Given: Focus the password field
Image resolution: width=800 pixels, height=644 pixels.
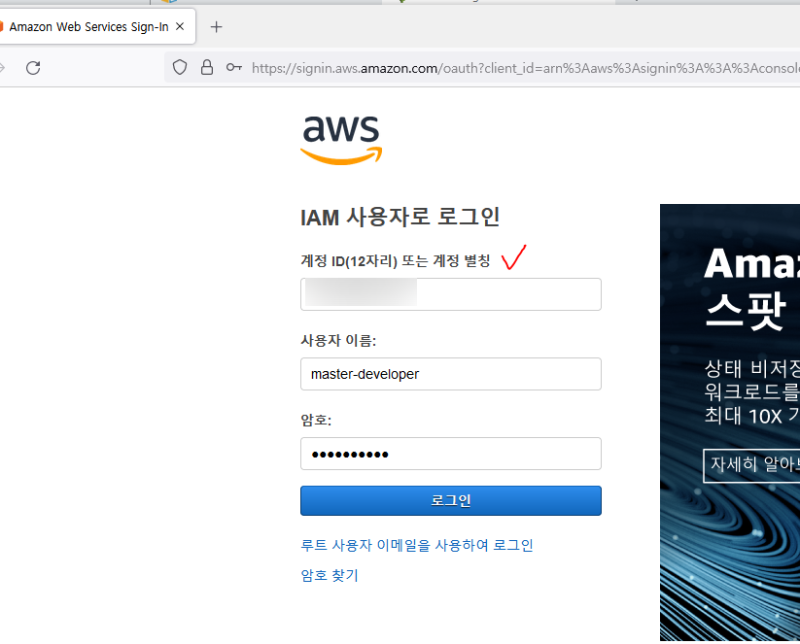Looking at the screenshot, I should coord(451,454).
